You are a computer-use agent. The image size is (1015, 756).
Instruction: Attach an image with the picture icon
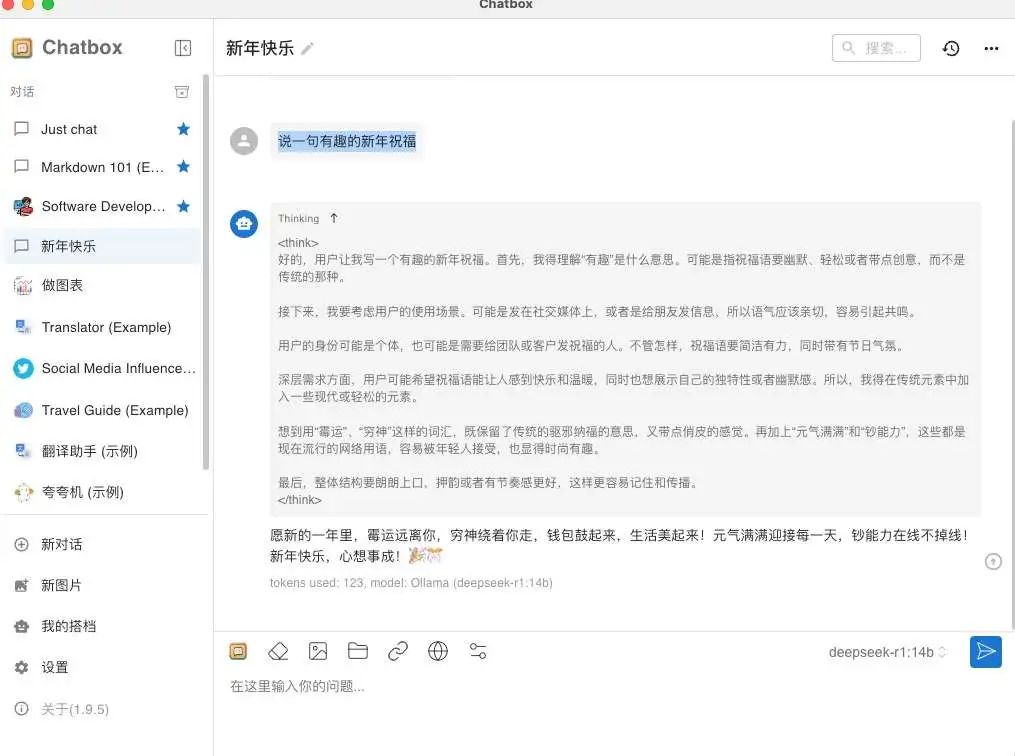(318, 651)
